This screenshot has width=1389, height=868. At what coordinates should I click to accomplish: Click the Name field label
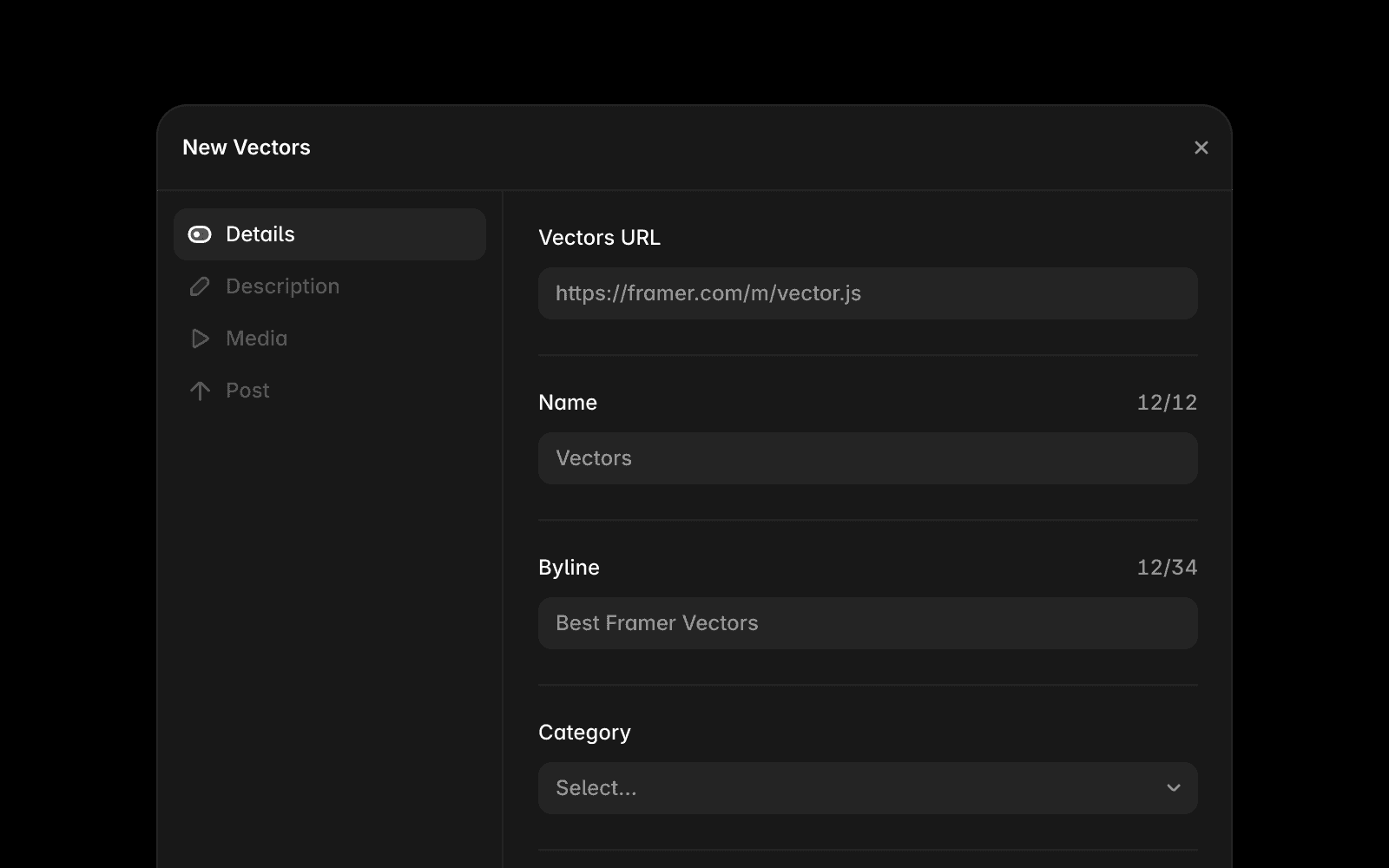coord(568,403)
